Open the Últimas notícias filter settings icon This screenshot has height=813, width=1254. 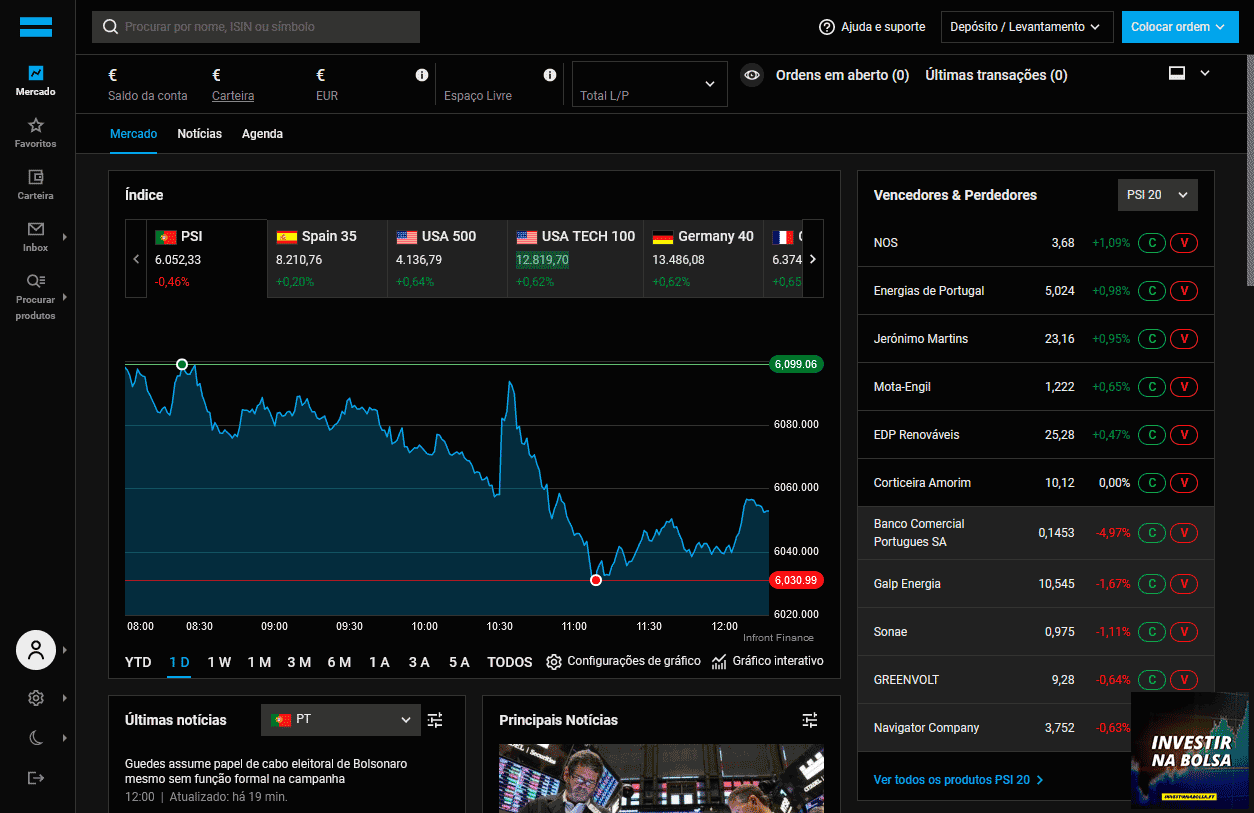point(435,720)
